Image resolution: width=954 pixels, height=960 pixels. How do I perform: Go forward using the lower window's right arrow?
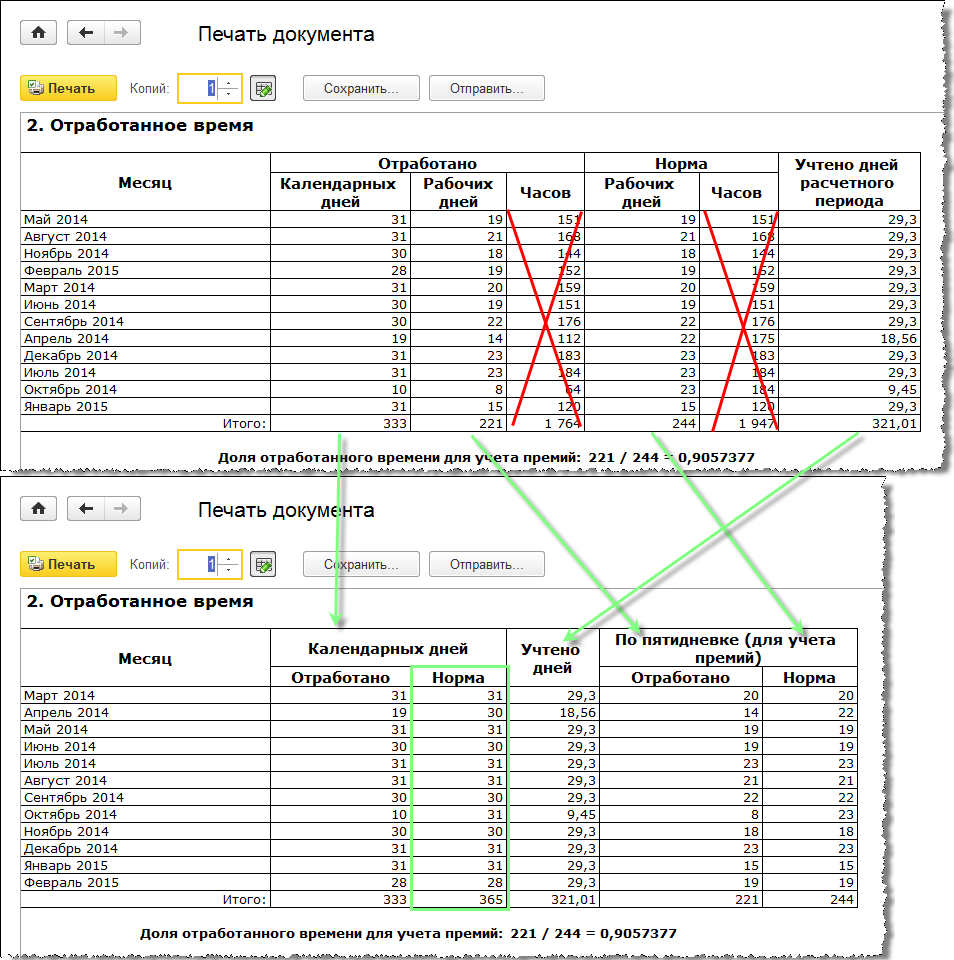tap(122, 509)
